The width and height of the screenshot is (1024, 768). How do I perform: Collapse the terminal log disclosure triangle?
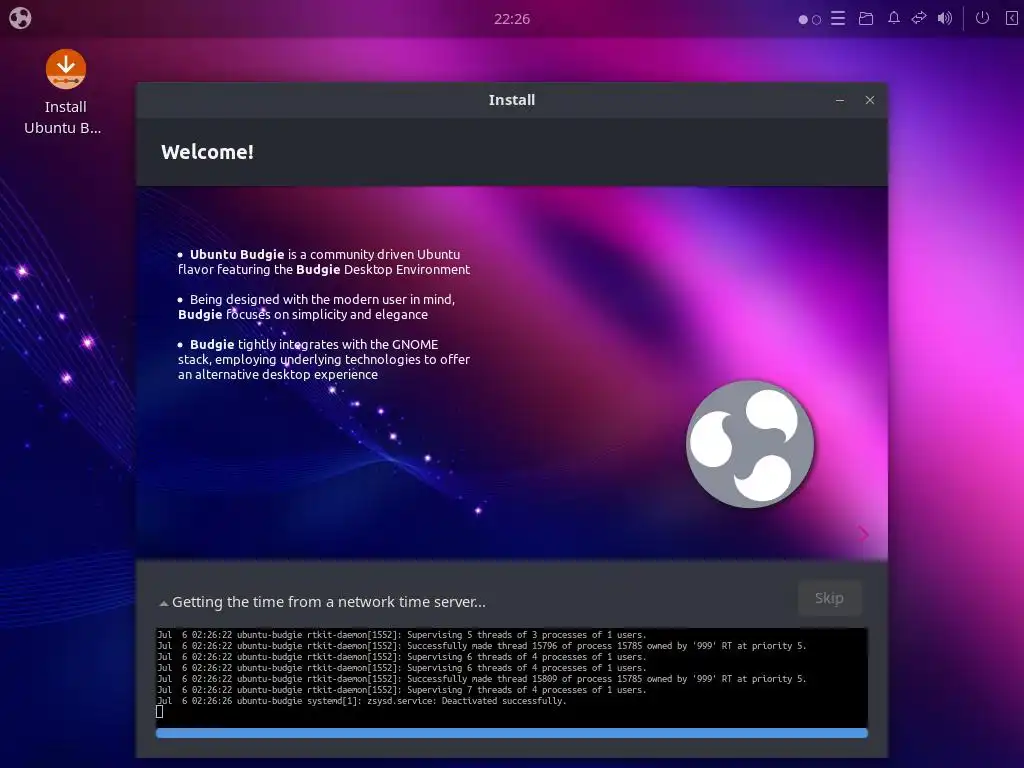[x=164, y=603]
